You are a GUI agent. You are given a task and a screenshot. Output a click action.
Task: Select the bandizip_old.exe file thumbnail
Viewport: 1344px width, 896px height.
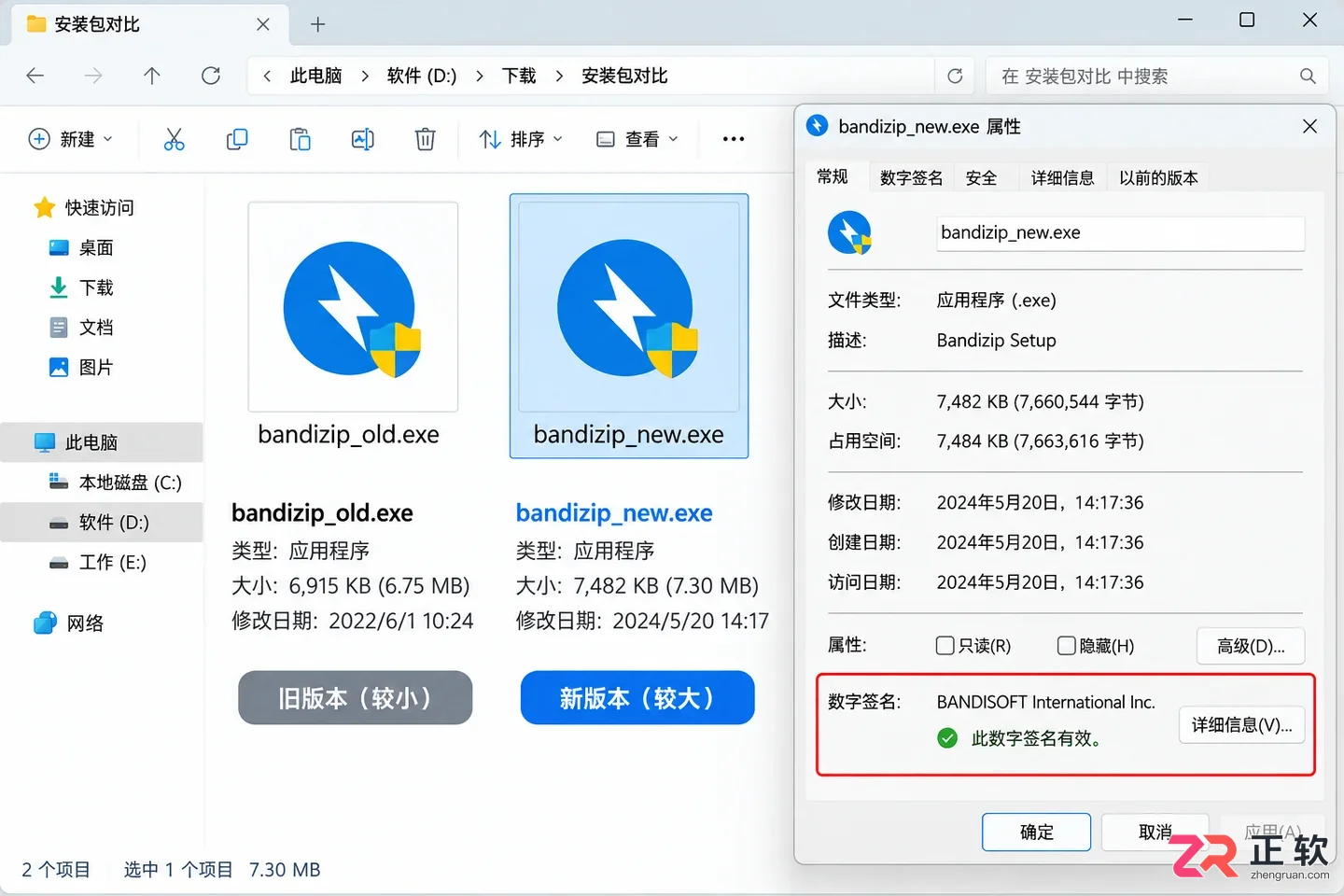[353, 307]
